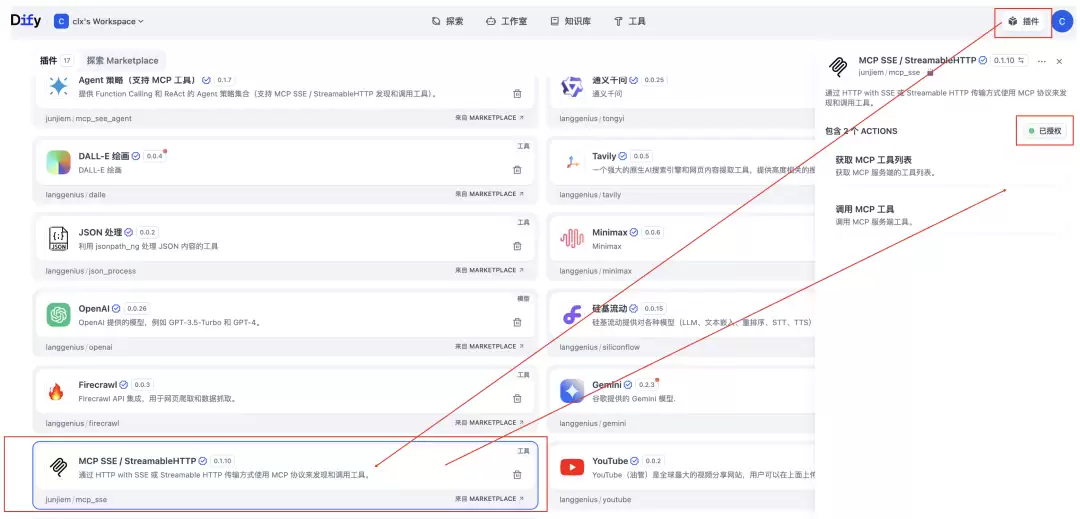Open Marketplace link on langgenius/firecrawl card
Viewport: 1080px width, 519px height.
[x=489, y=423]
